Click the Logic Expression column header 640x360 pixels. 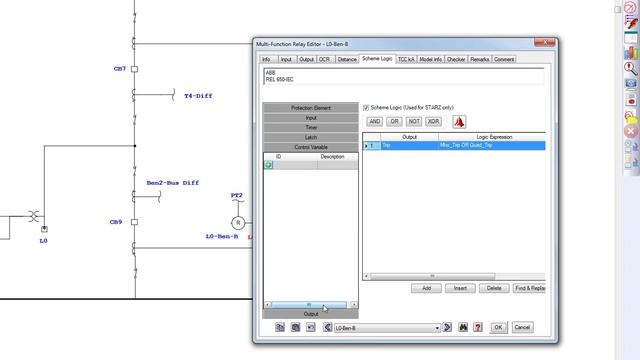[492, 137]
